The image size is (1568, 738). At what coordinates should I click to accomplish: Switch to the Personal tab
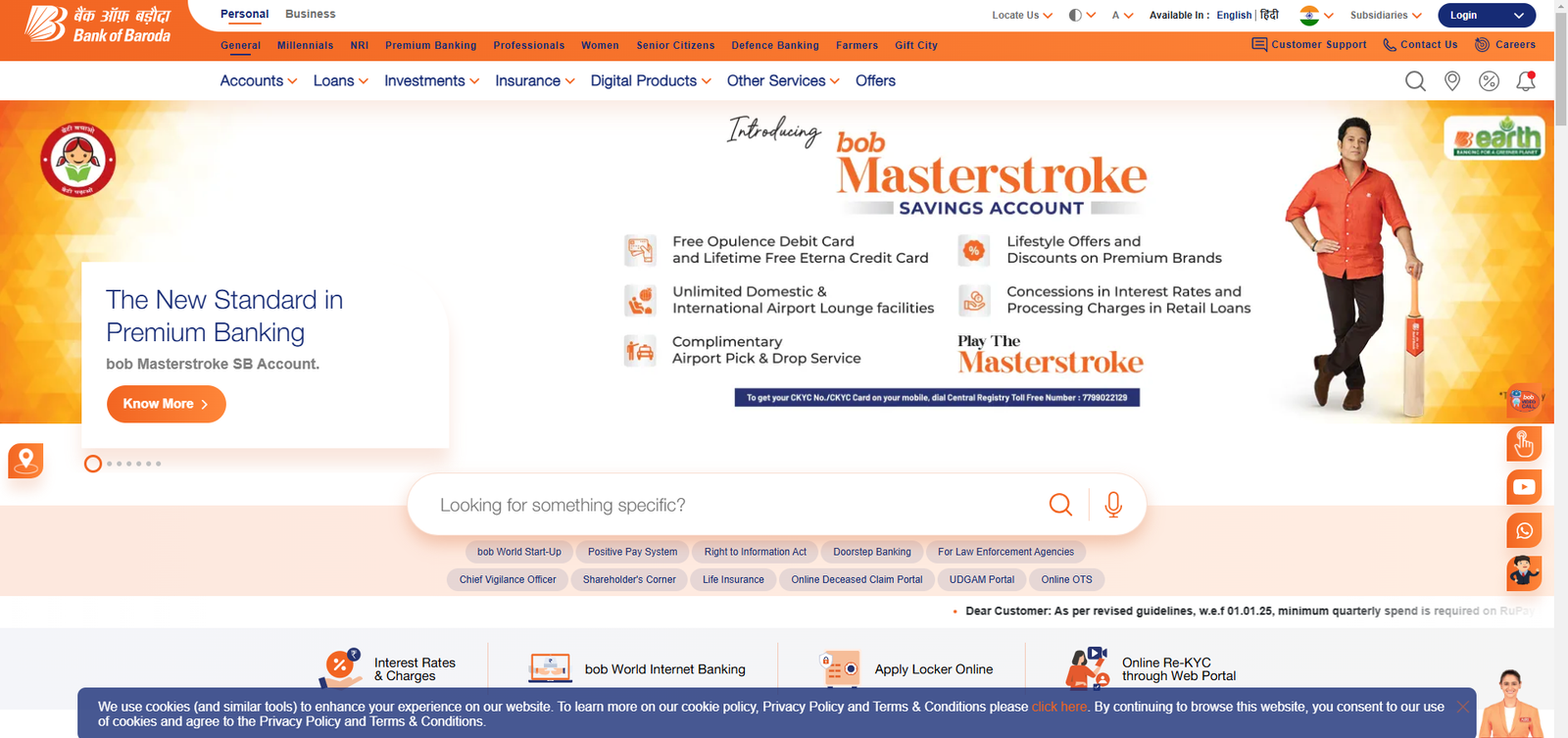pyautogui.click(x=244, y=14)
